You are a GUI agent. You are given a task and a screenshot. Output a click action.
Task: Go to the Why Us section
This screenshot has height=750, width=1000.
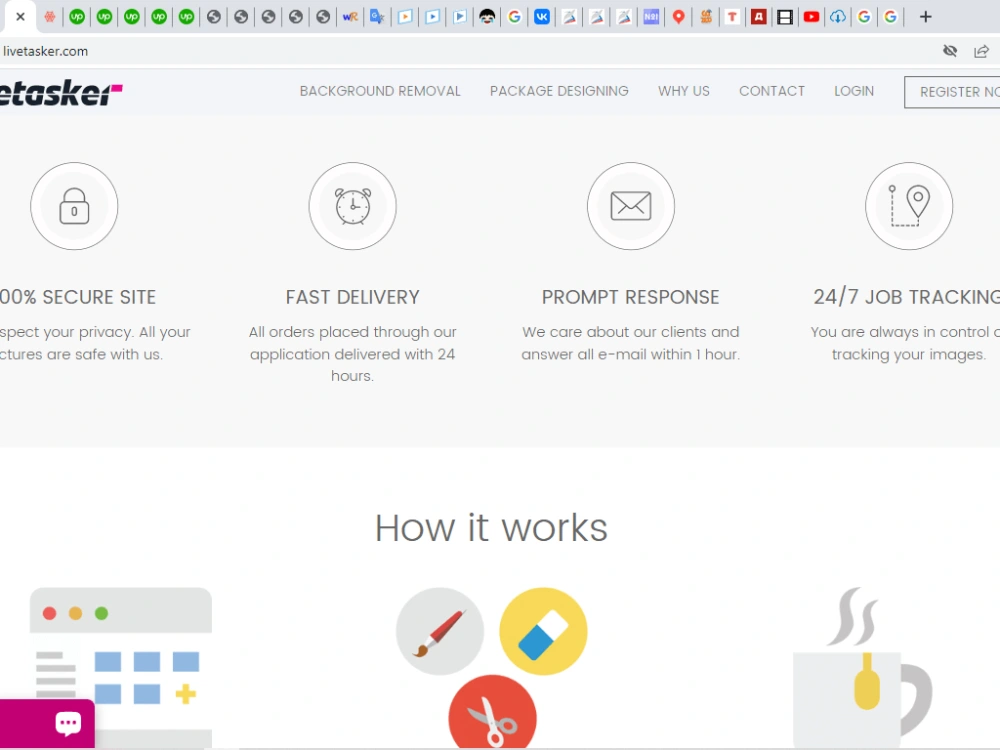tap(684, 91)
